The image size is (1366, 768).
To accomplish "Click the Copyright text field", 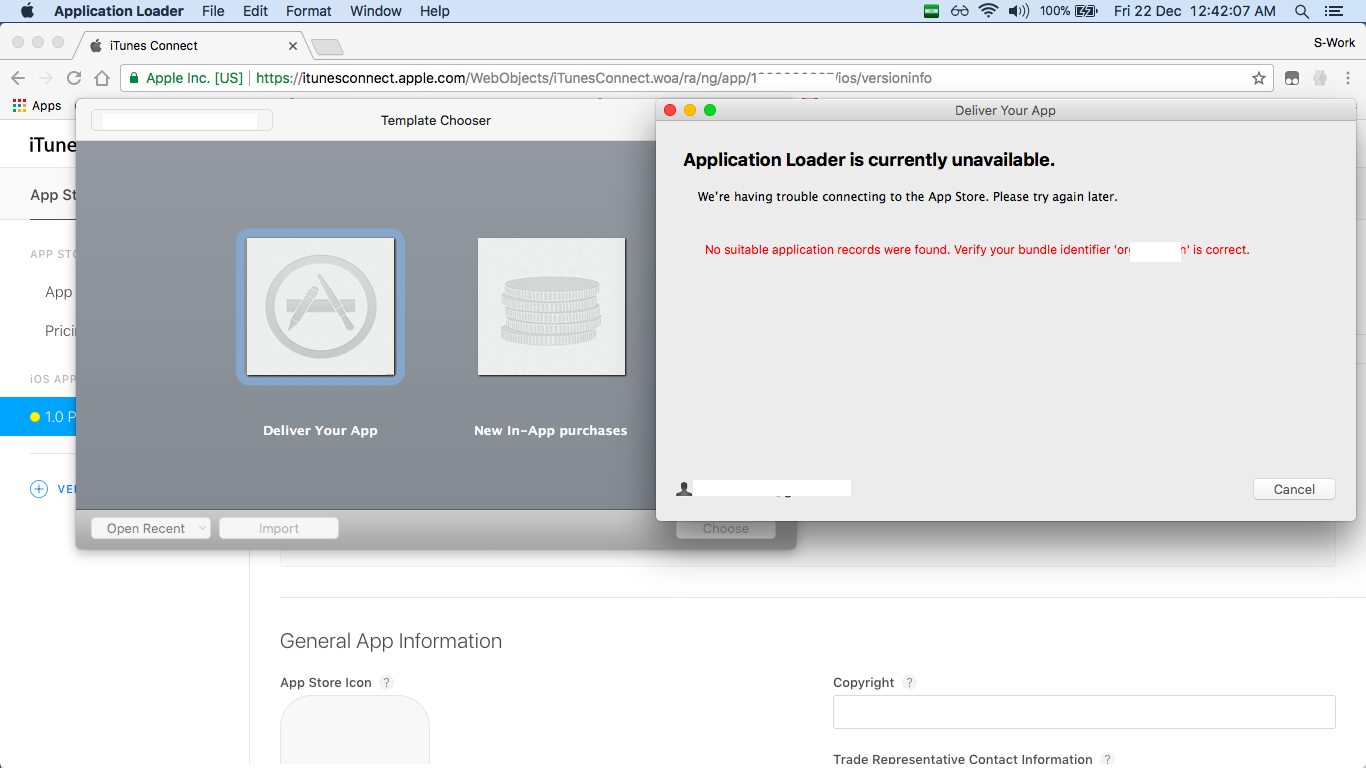I will 1084,712.
